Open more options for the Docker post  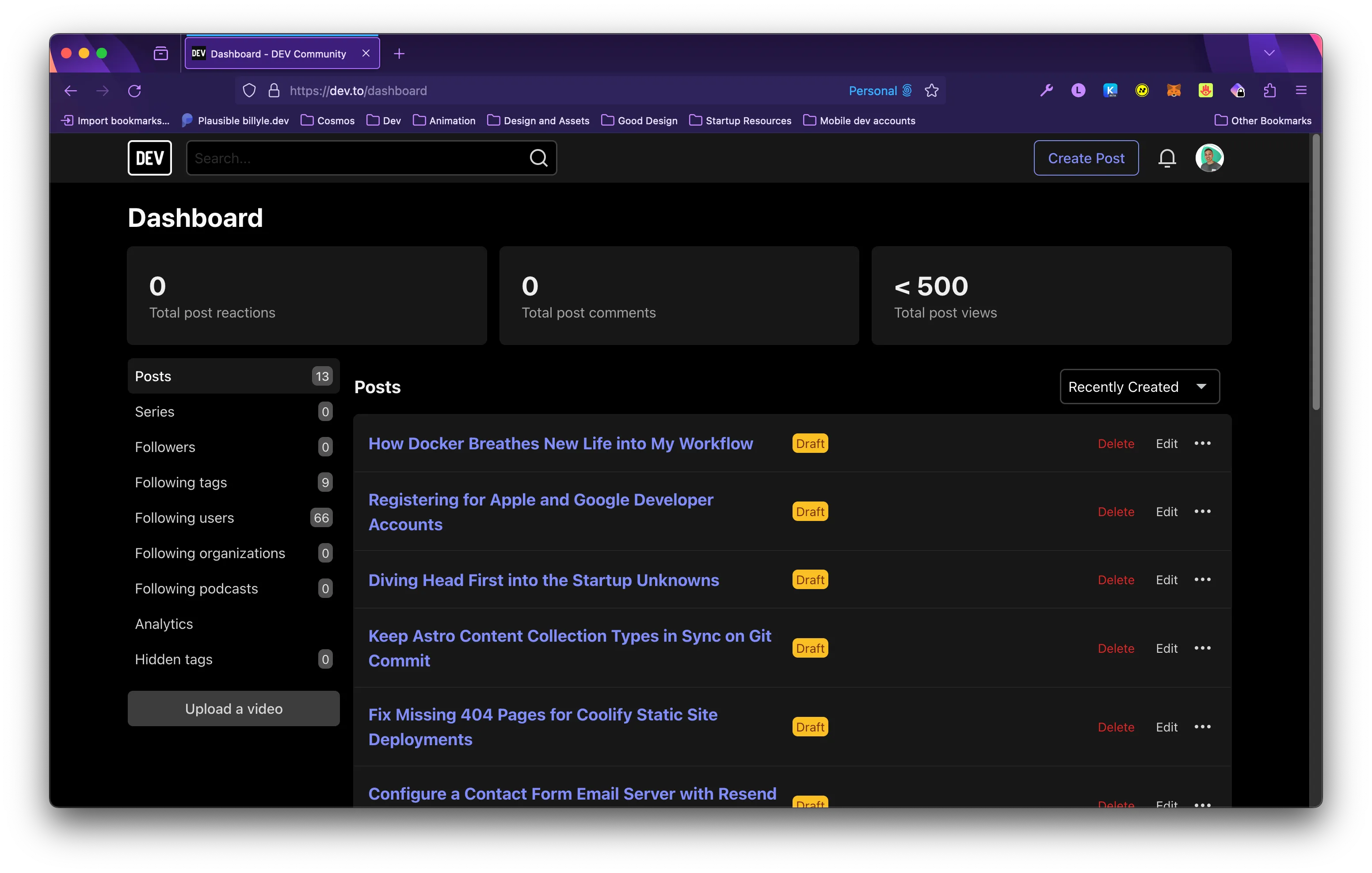pyautogui.click(x=1202, y=443)
